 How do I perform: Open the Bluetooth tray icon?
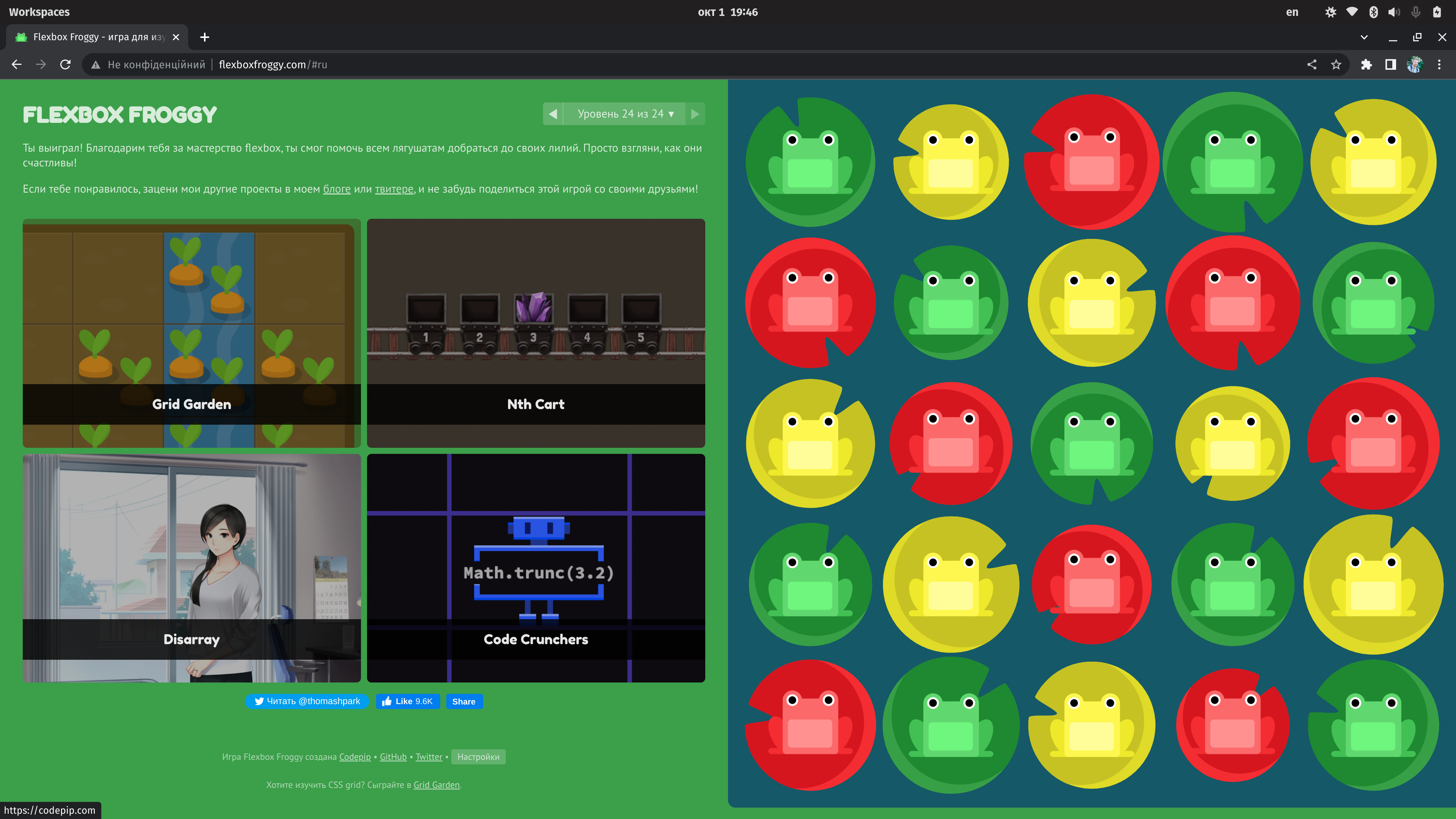[1373, 12]
